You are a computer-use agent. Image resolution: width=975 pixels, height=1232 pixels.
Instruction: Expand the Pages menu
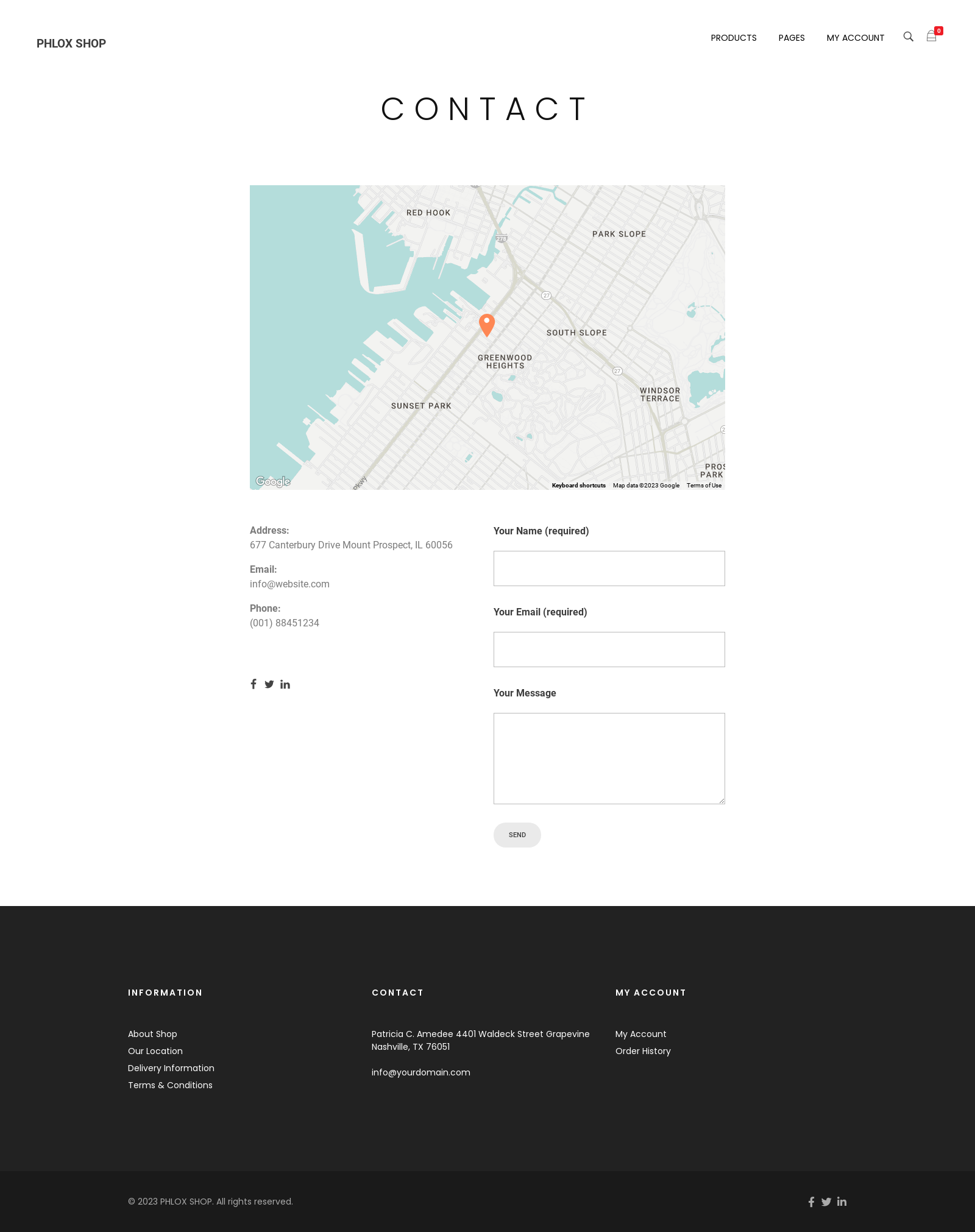tap(792, 38)
